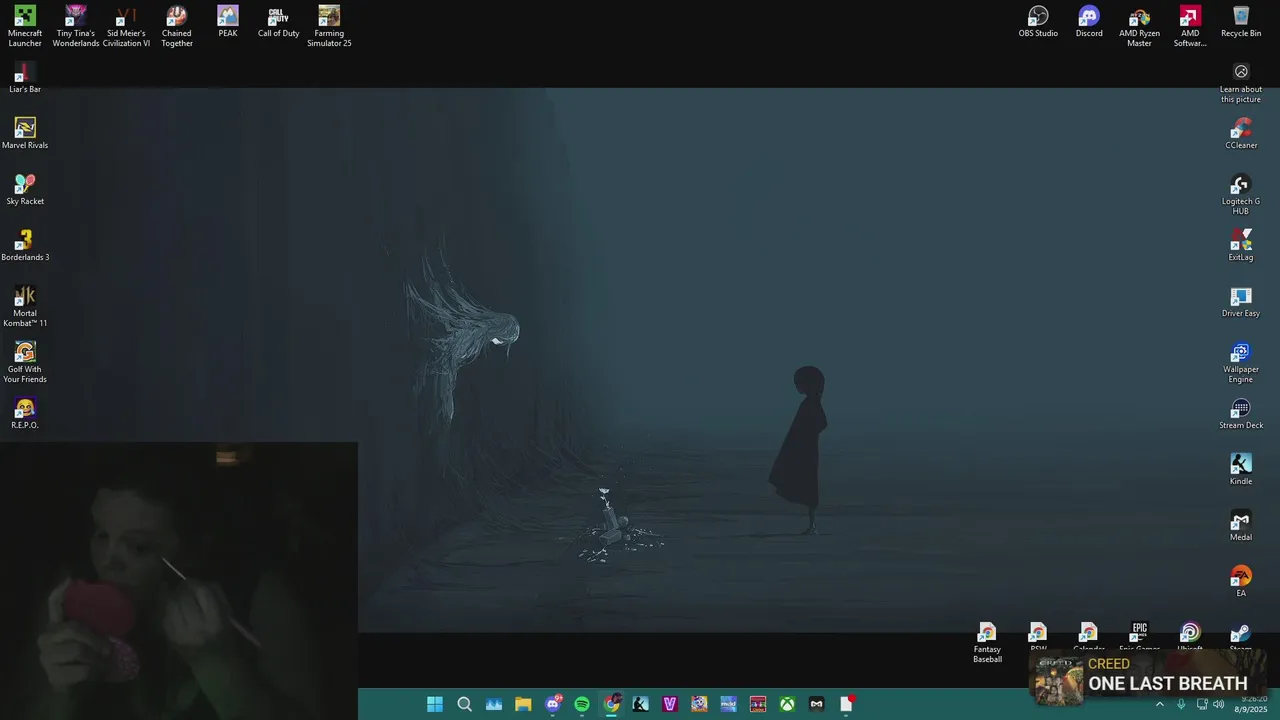Select the Recycle Bin
The height and width of the screenshot is (720, 1280).
click(1241, 22)
